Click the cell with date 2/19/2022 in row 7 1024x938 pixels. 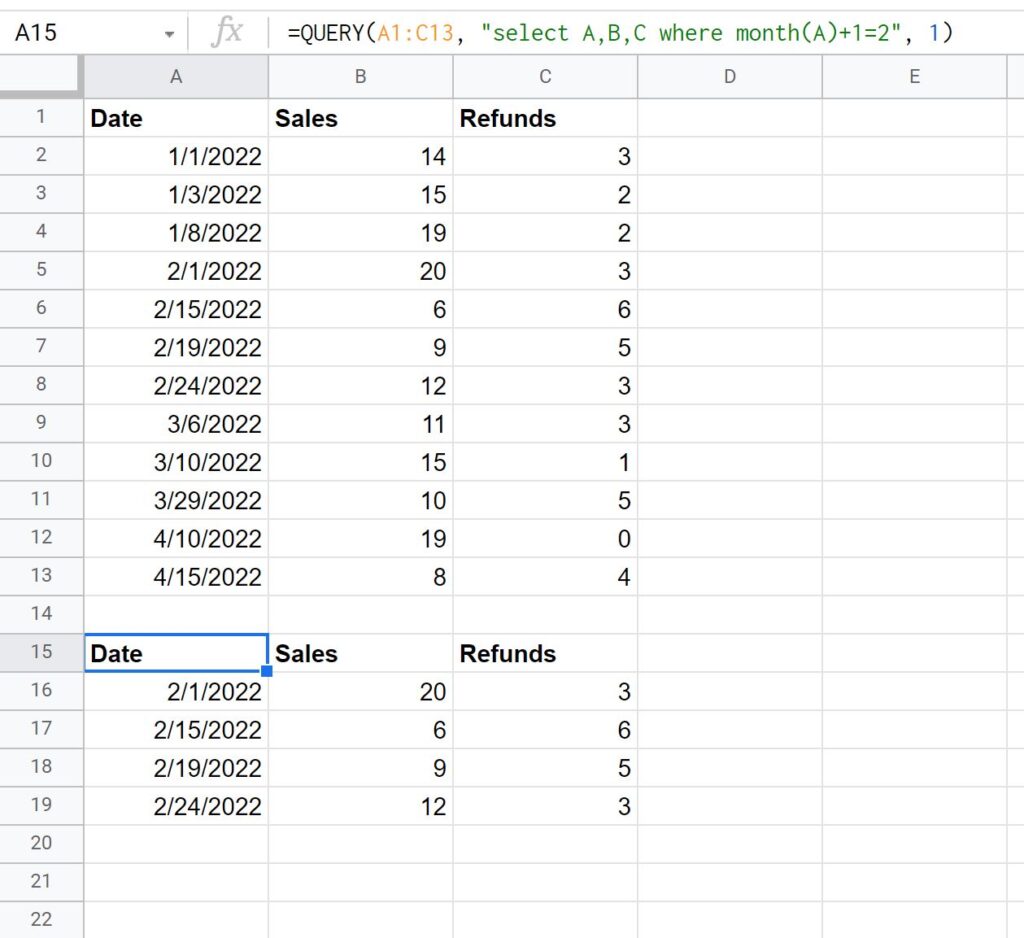[x=176, y=348]
